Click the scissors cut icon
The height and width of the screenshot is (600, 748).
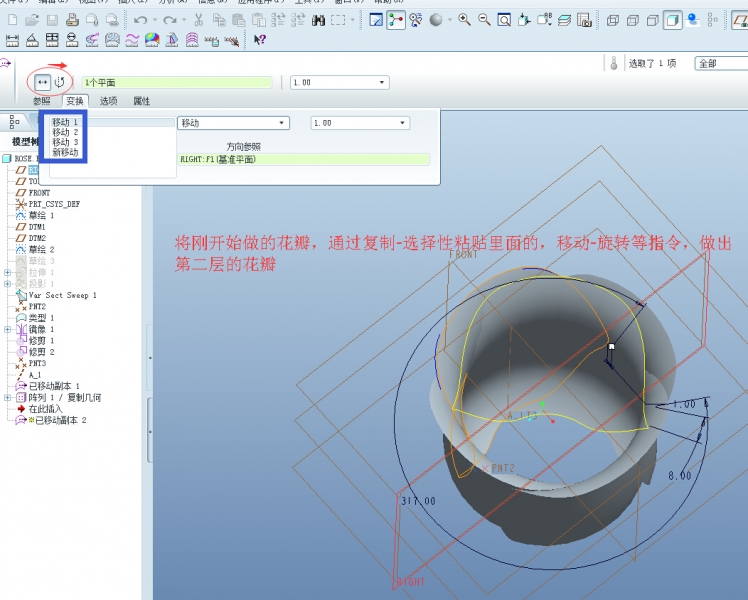(200, 20)
